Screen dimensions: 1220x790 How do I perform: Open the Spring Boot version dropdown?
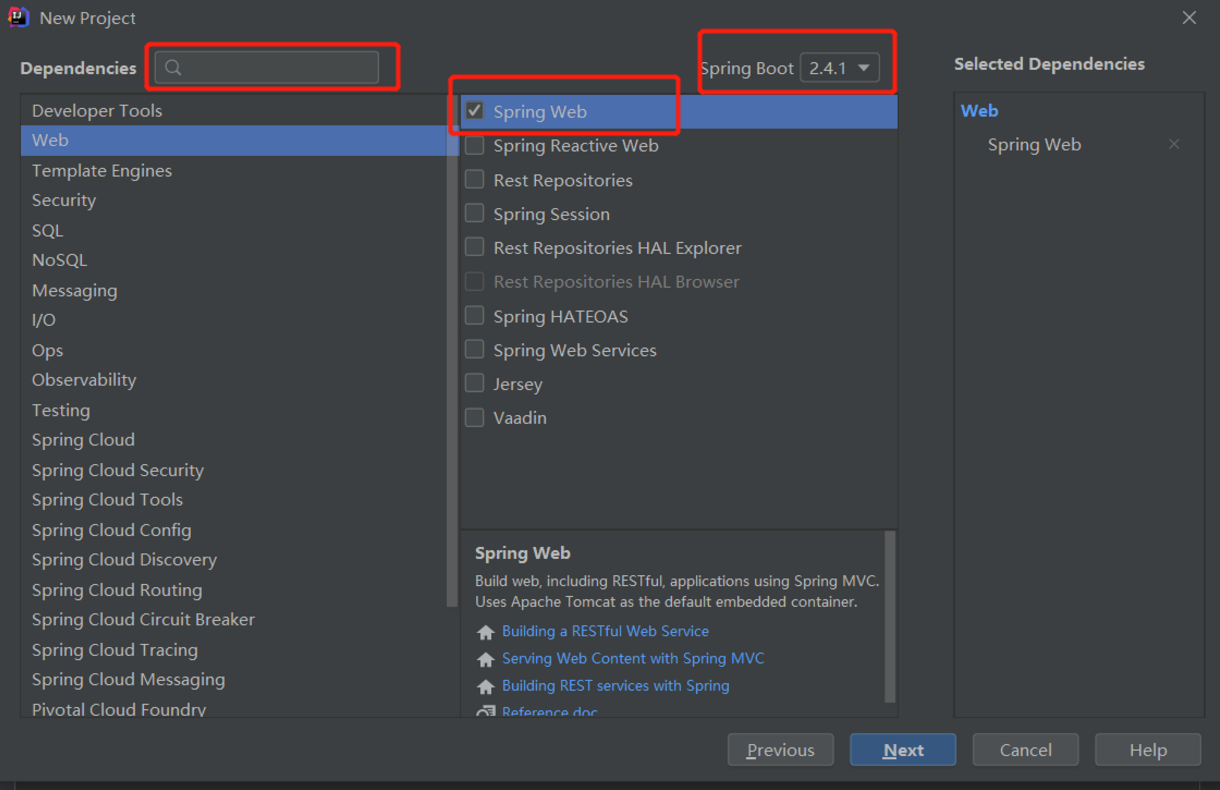[x=840, y=68]
